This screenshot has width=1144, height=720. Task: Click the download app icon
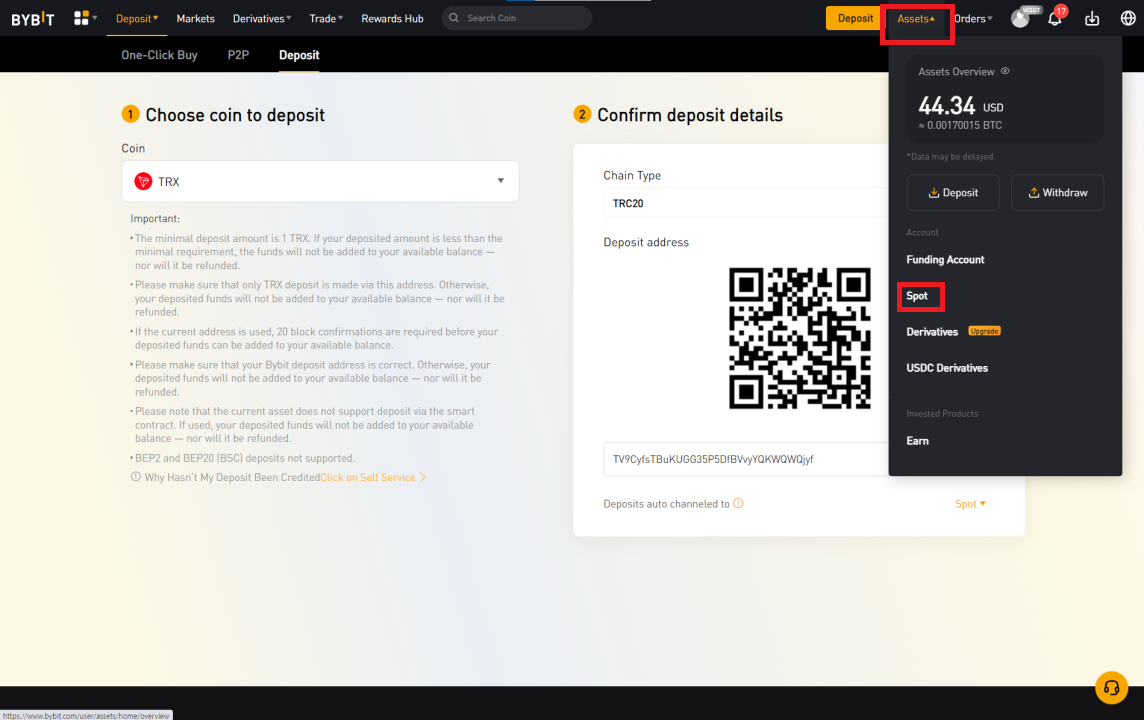(1091, 18)
